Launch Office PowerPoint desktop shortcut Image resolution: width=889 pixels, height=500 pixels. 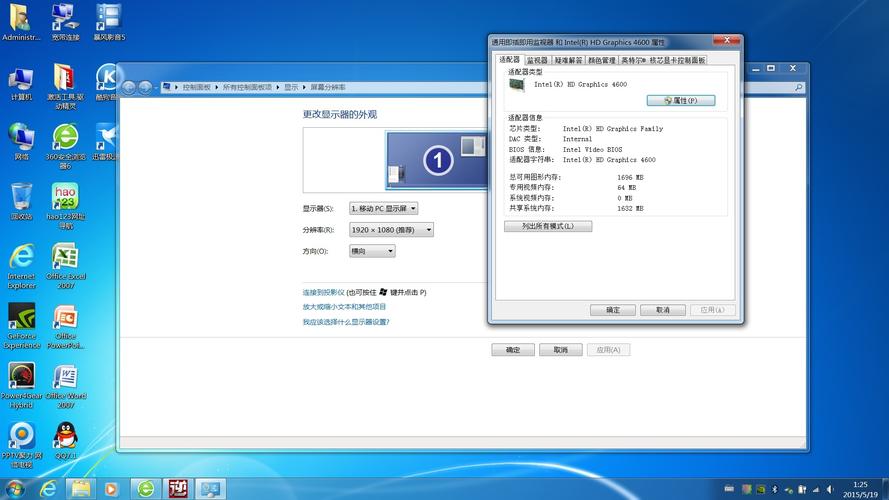pos(65,326)
